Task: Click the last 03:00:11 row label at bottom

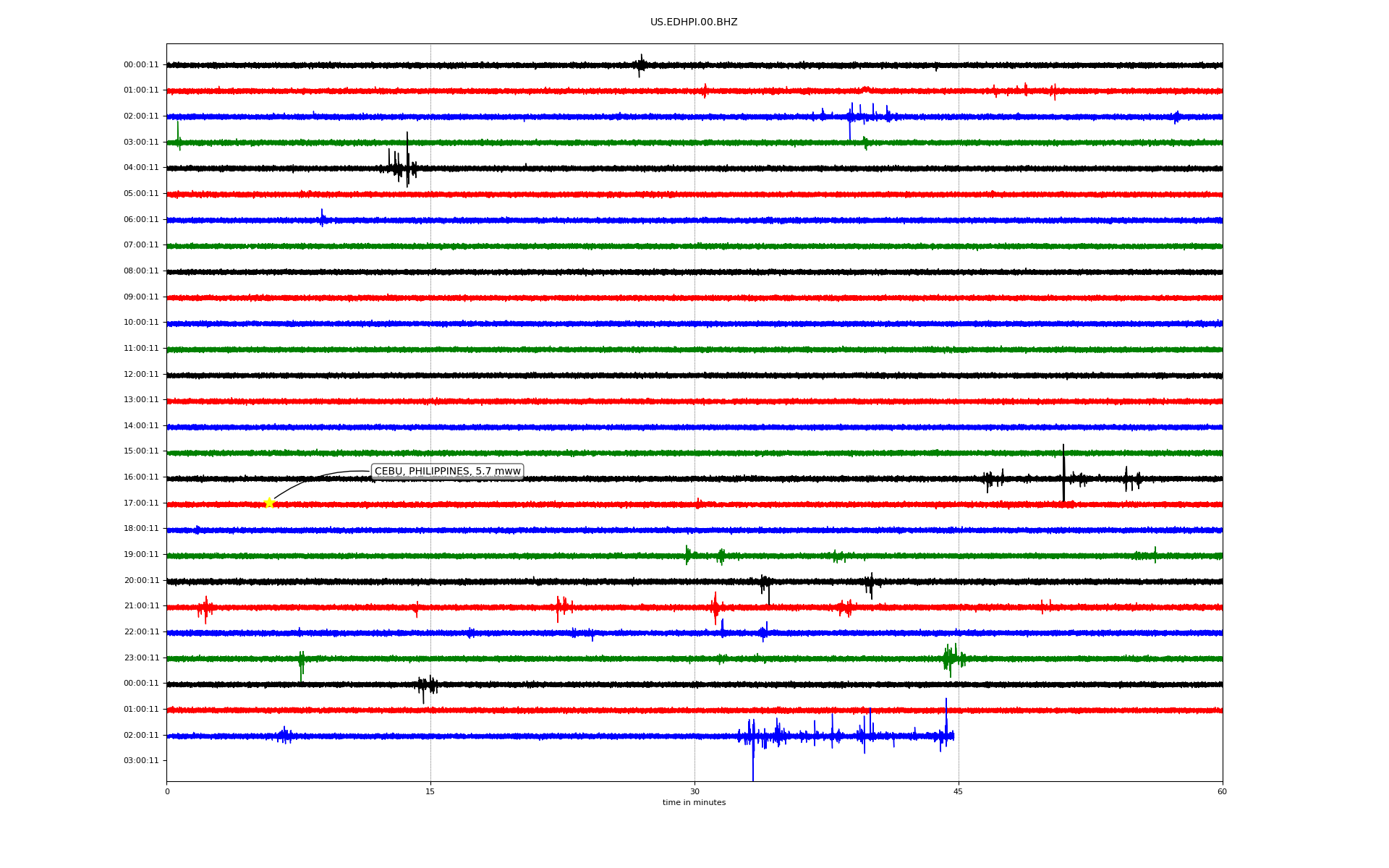Action: pos(141,761)
